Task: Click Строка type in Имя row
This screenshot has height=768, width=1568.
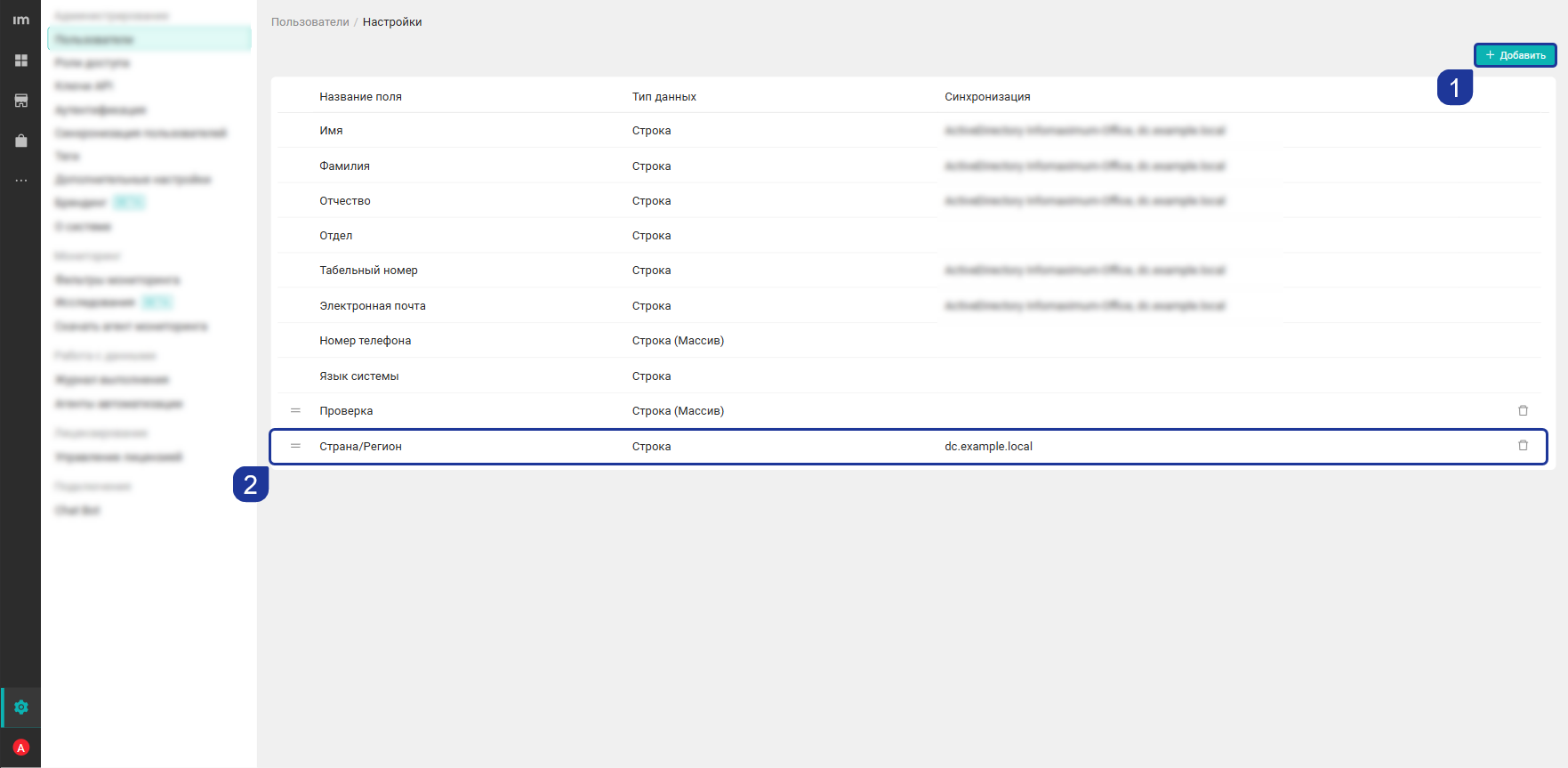Action: tap(651, 131)
